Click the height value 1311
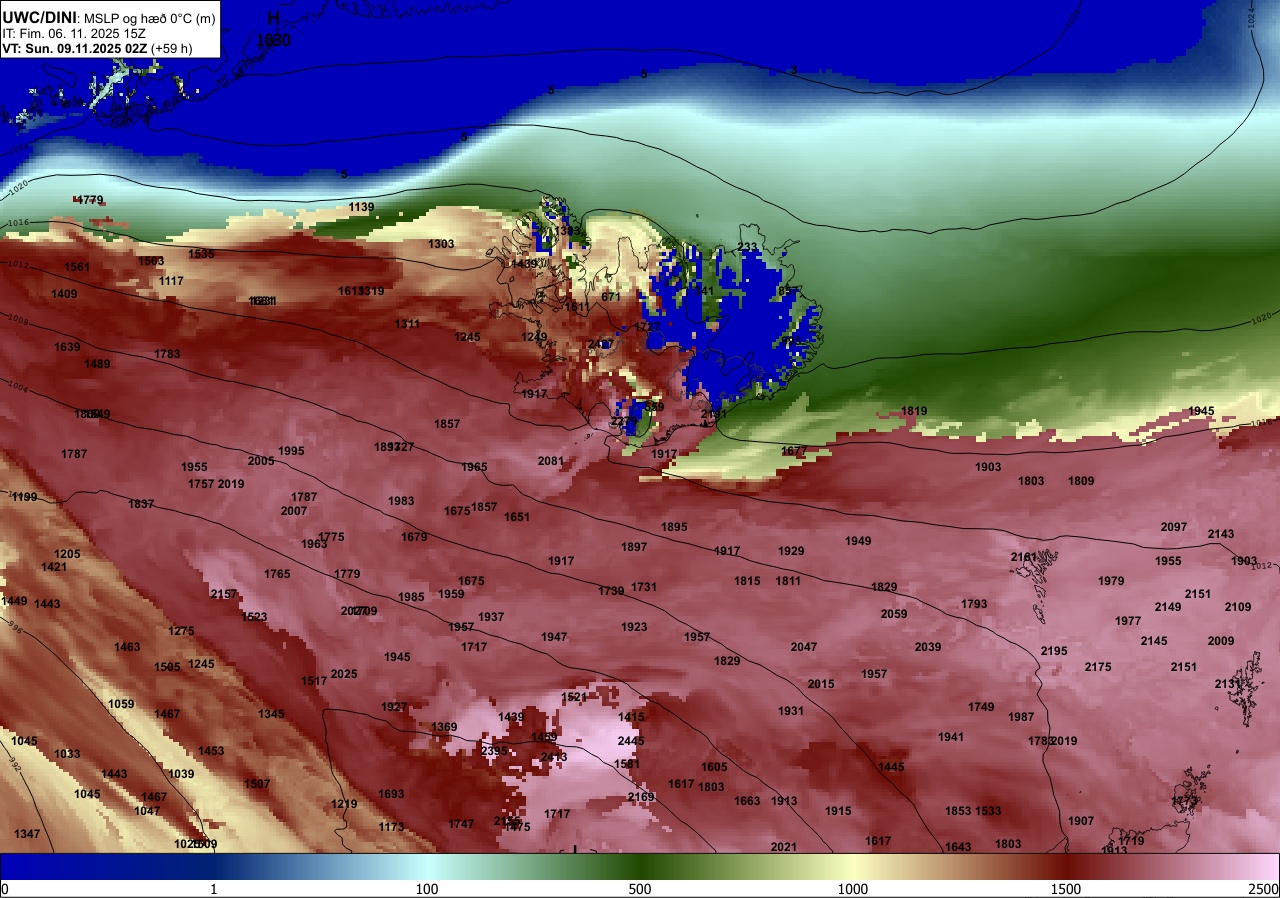 (x=407, y=324)
